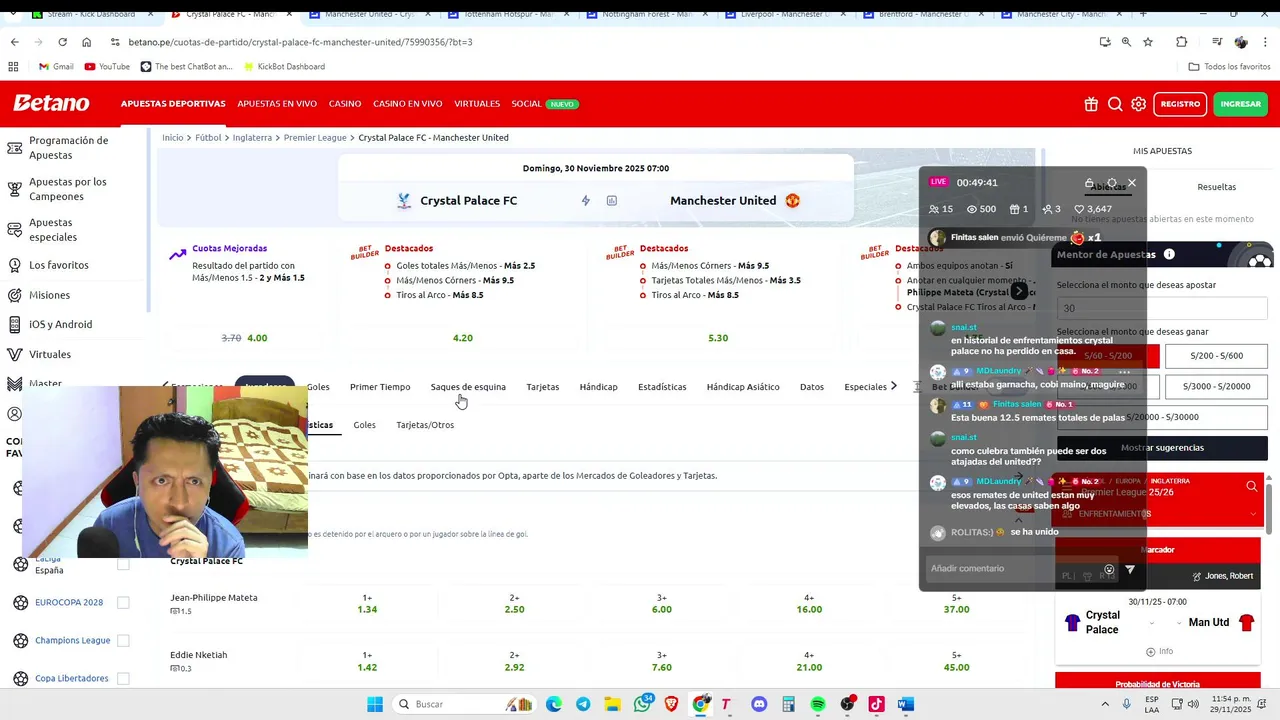
Task: Open Telegram from the taskbar
Action: click(583, 704)
